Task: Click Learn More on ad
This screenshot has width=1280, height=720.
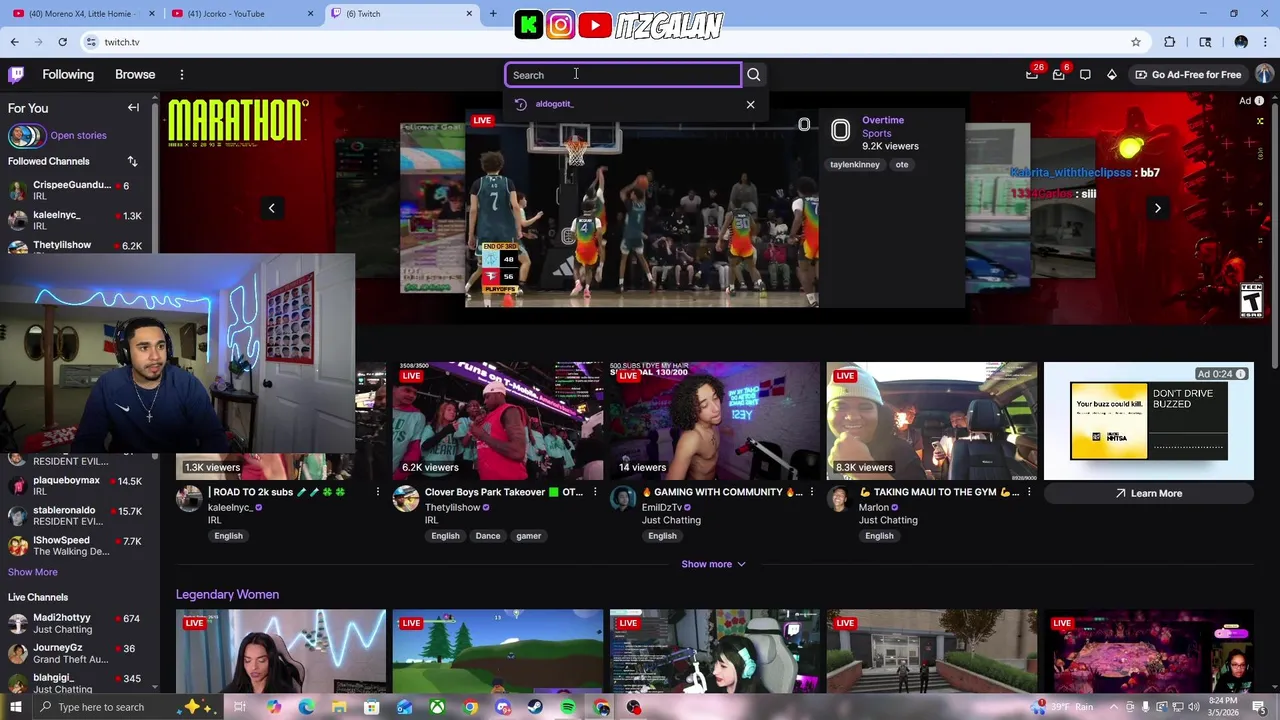Action: (x=1149, y=493)
